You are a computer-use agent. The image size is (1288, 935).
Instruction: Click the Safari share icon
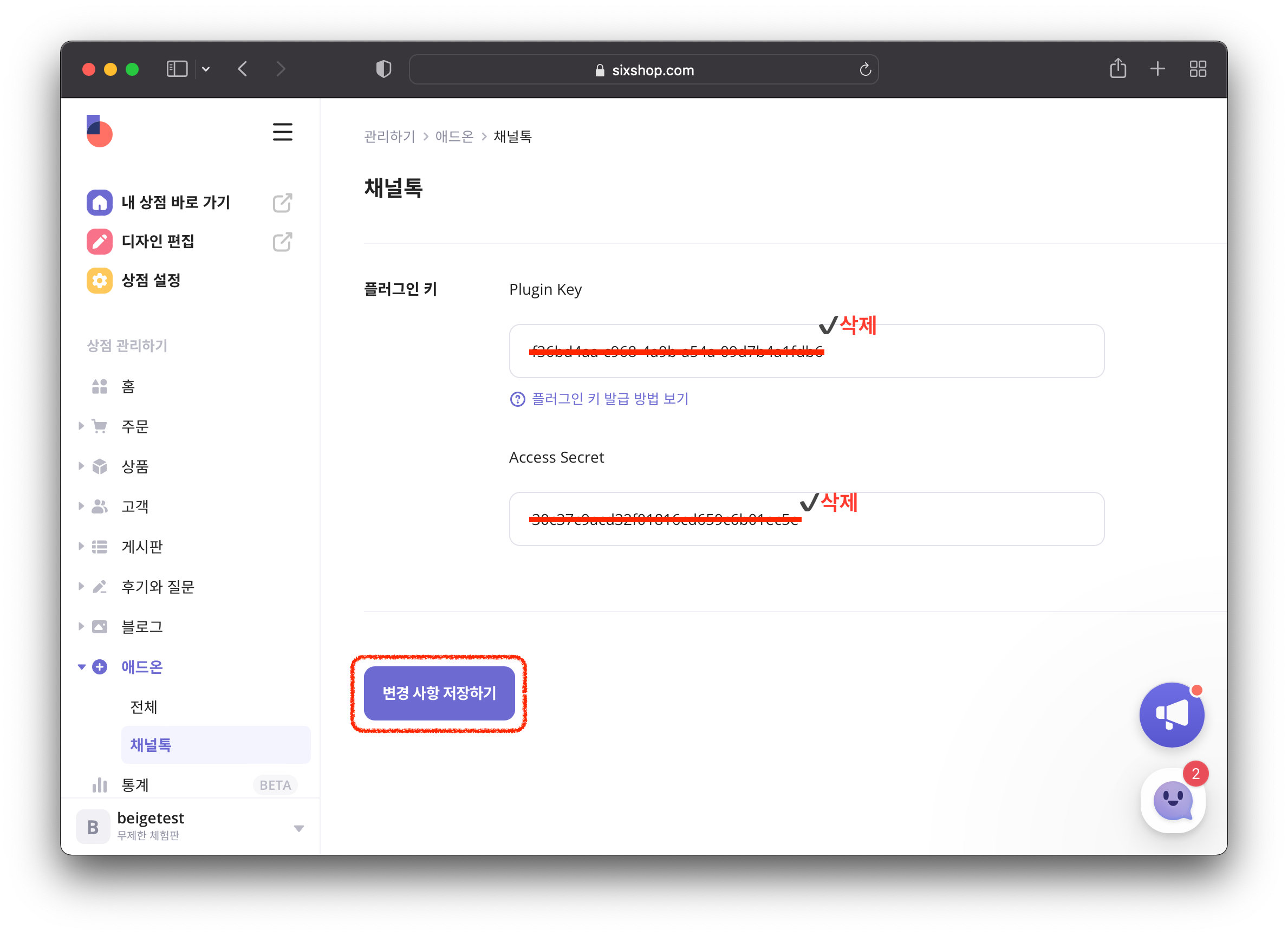point(1117,69)
